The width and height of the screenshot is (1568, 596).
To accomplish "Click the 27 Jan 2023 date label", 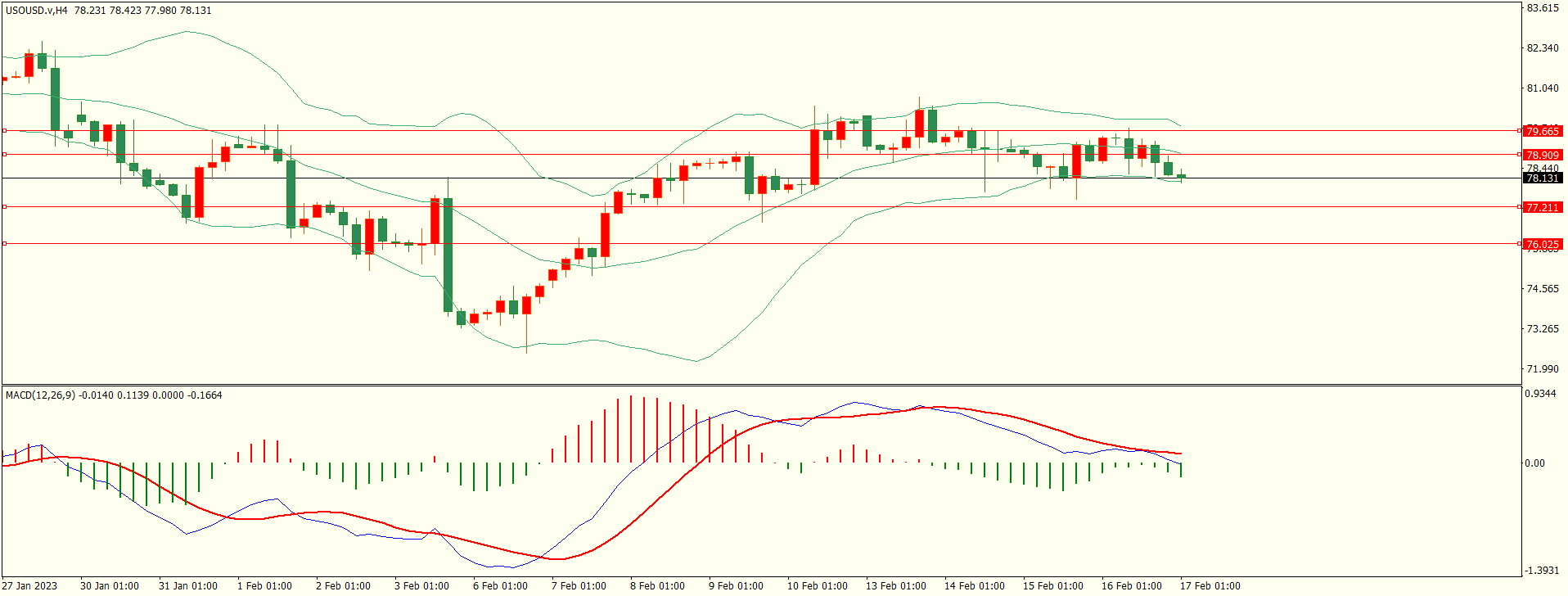I will 29,586.
